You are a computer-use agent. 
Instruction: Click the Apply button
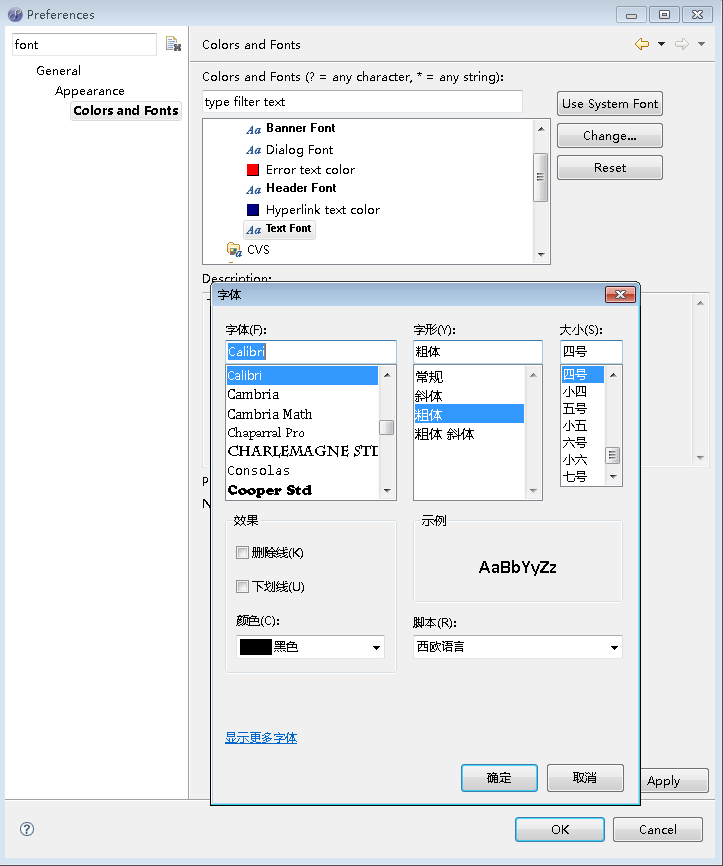click(674, 780)
